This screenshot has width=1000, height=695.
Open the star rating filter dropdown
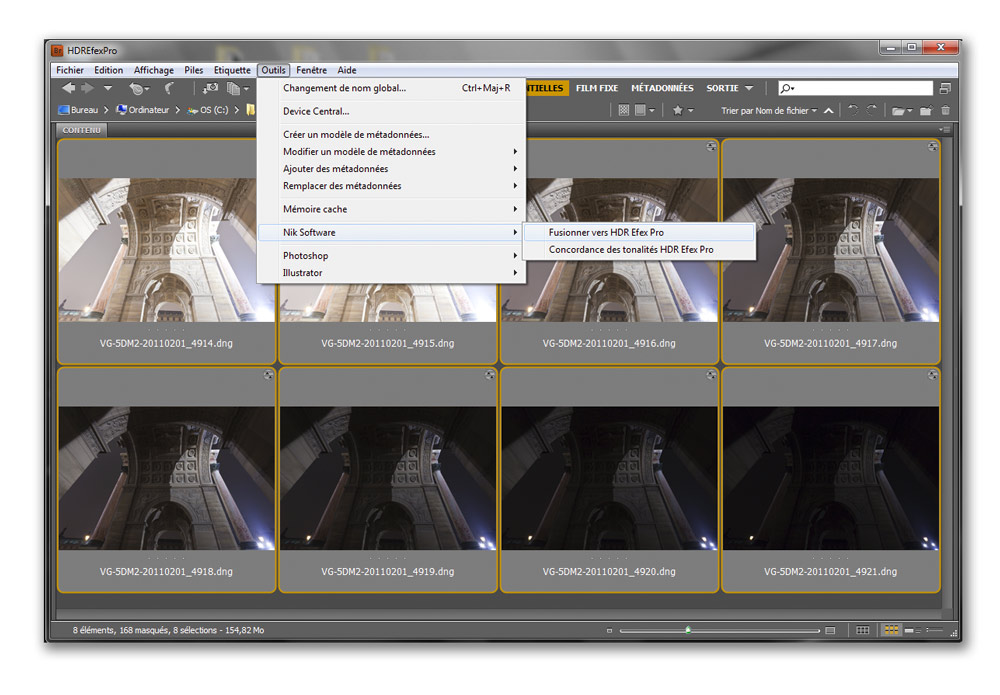tap(683, 110)
